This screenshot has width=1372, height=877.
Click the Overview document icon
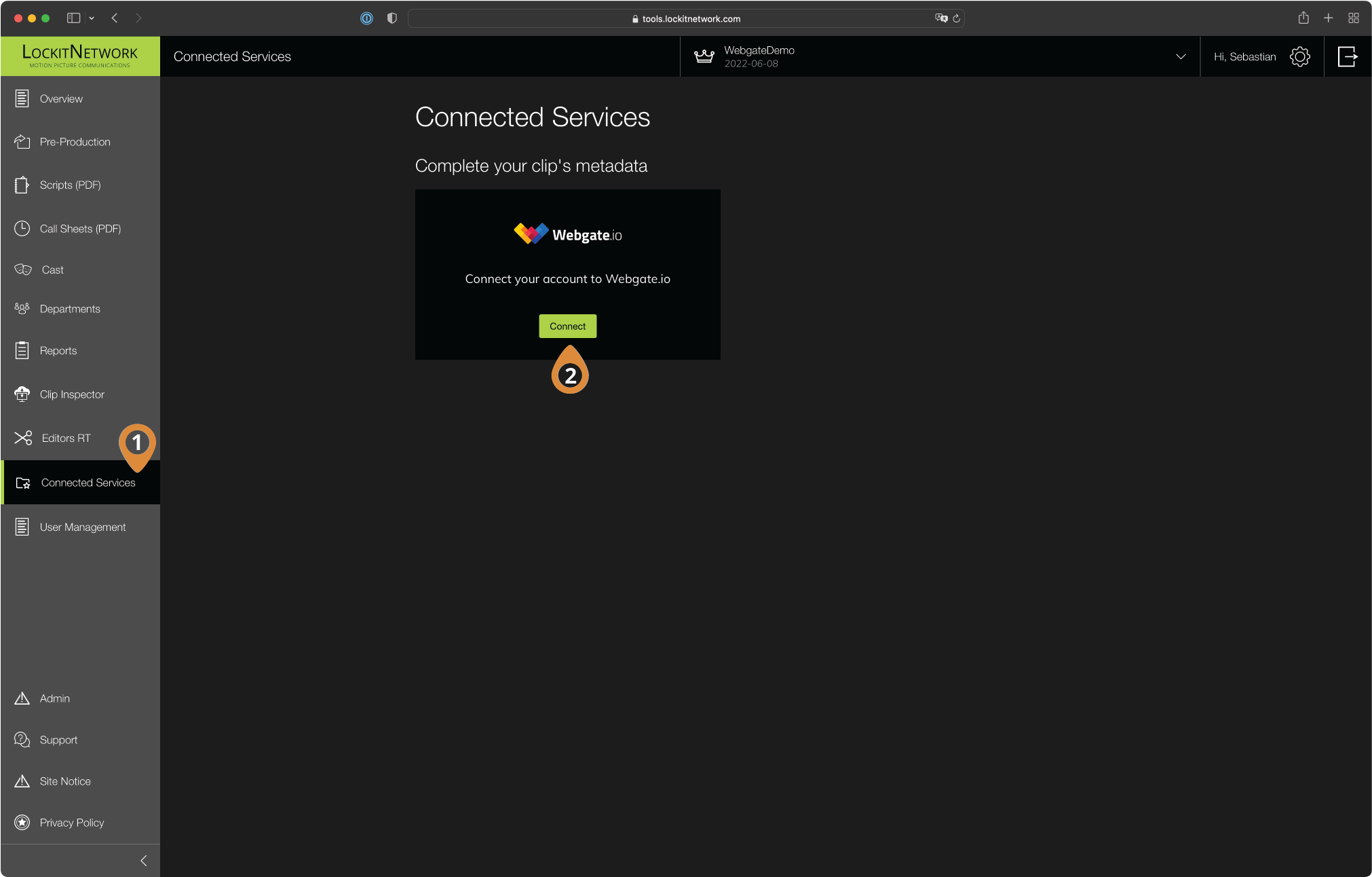(x=22, y=98)
